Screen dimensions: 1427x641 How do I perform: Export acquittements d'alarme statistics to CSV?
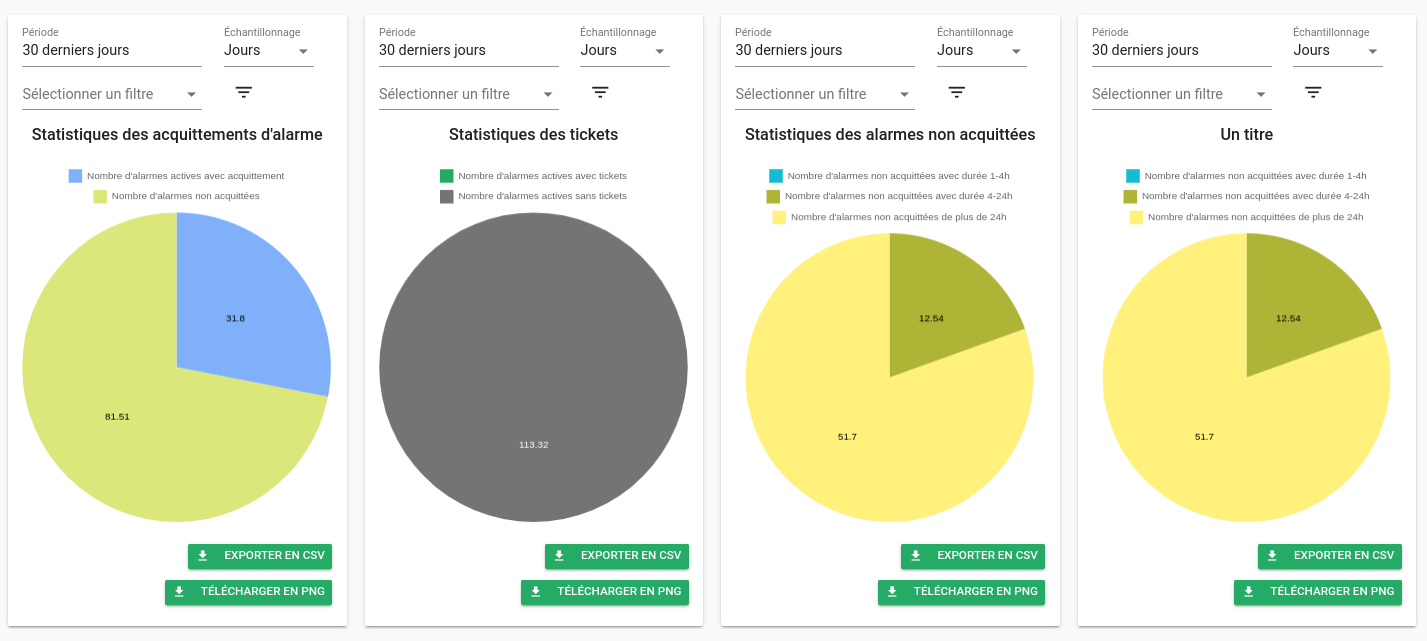(260, 556)
